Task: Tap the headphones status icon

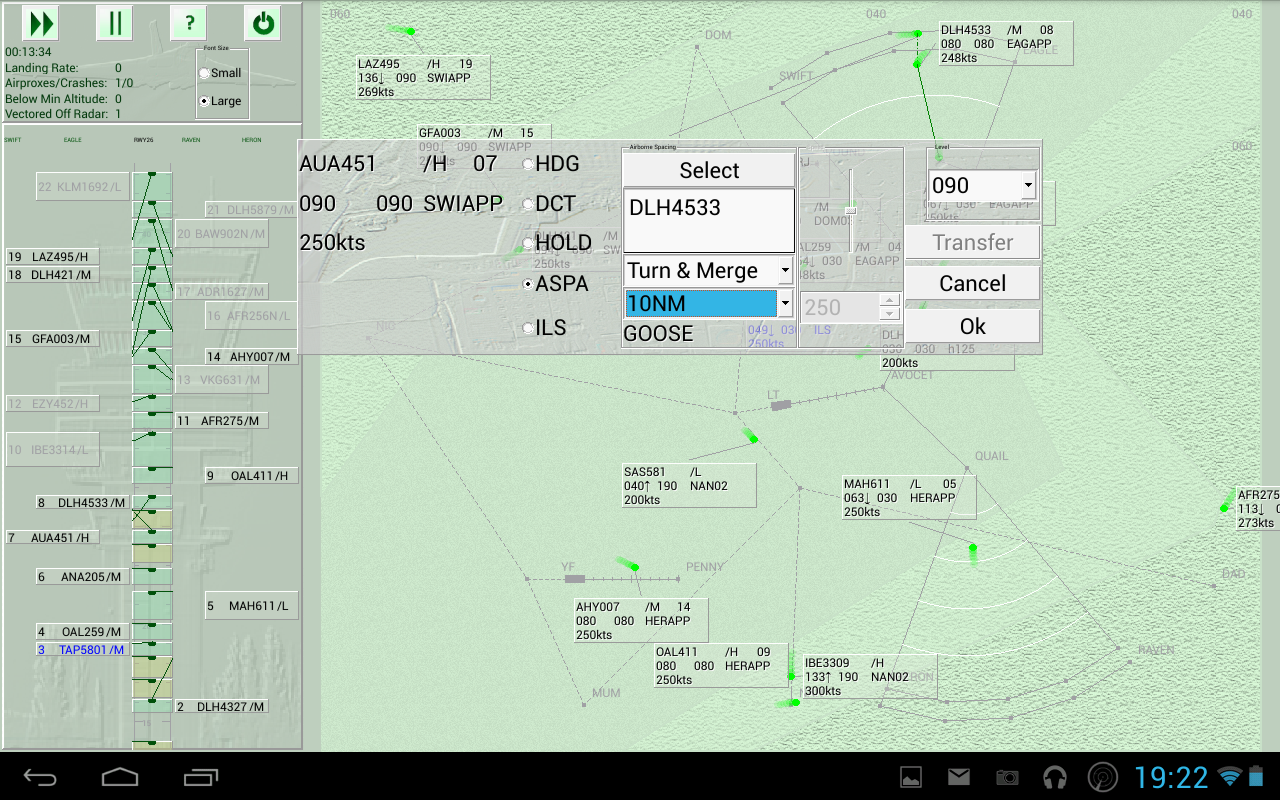Action: [x=1055, y=777]
